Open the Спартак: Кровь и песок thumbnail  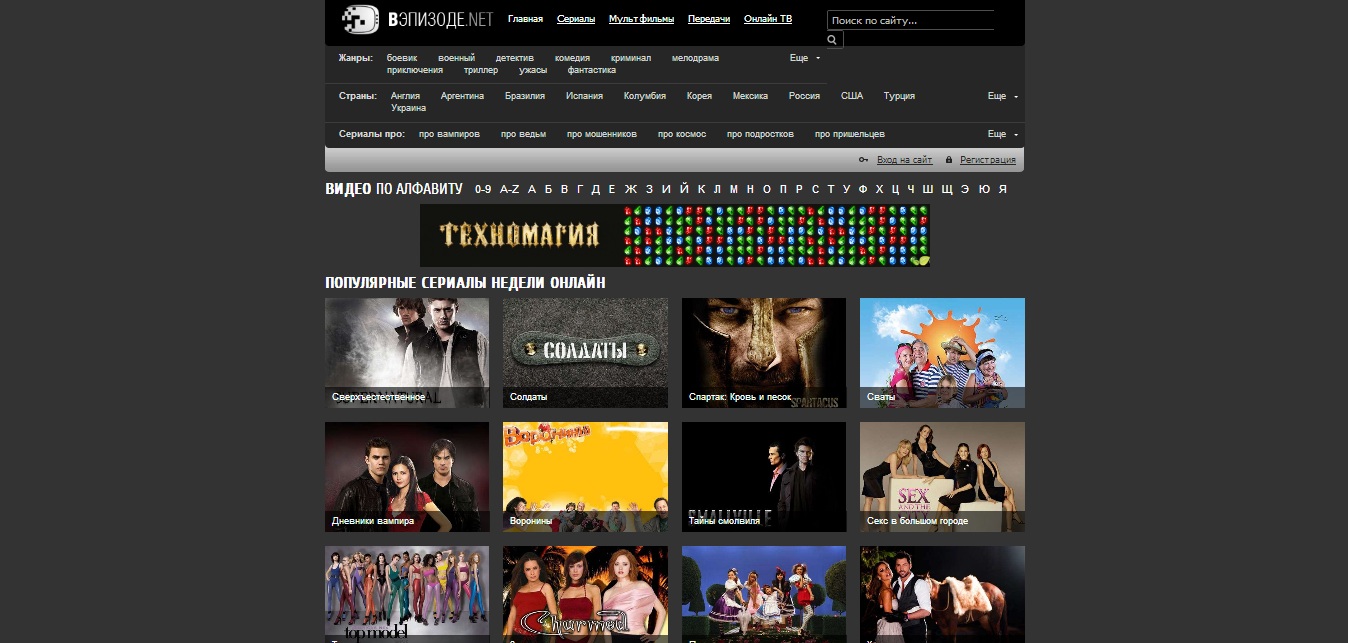[x=764, y=352]
